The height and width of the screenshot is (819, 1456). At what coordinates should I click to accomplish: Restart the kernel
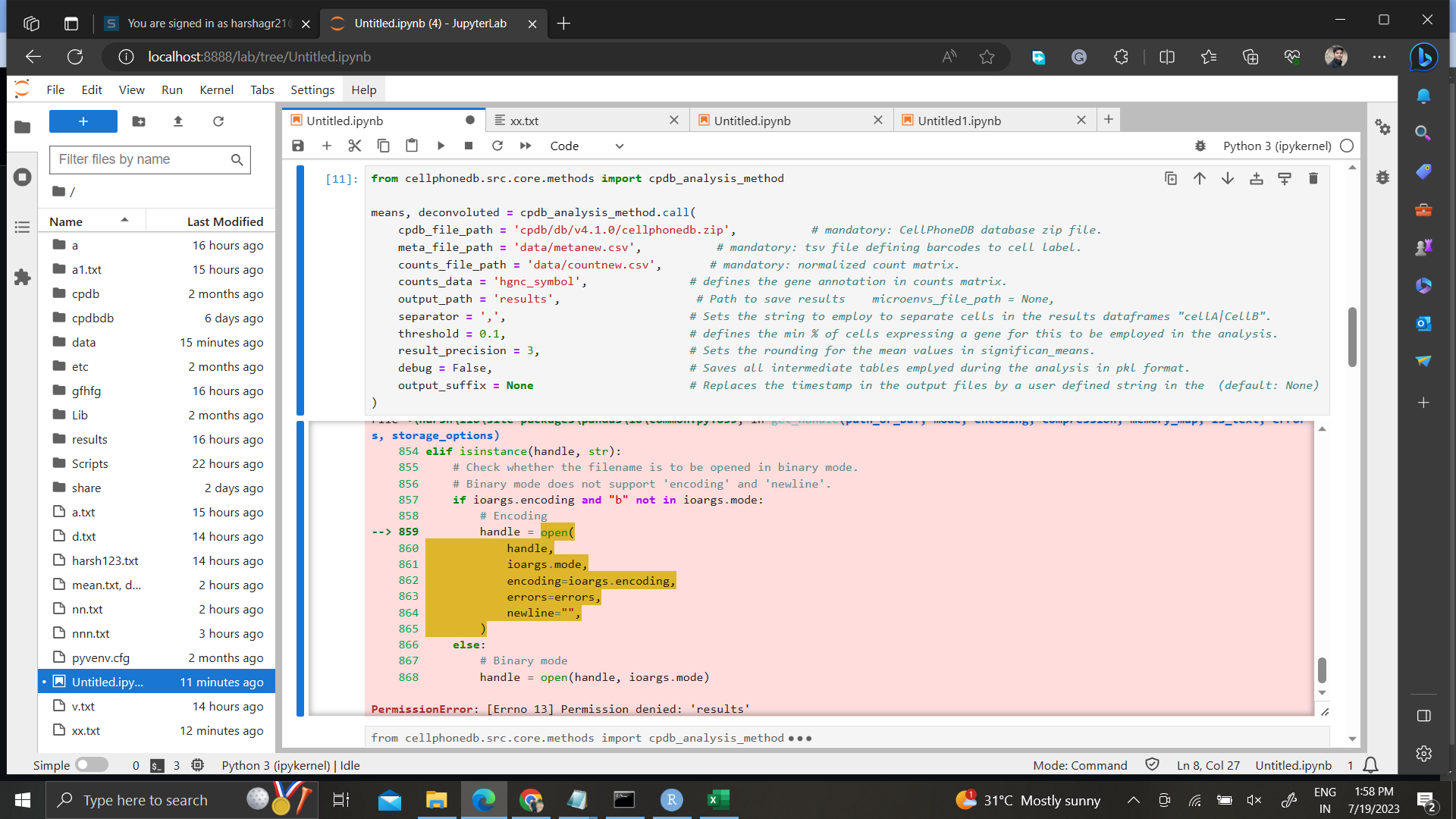point(497,146)
